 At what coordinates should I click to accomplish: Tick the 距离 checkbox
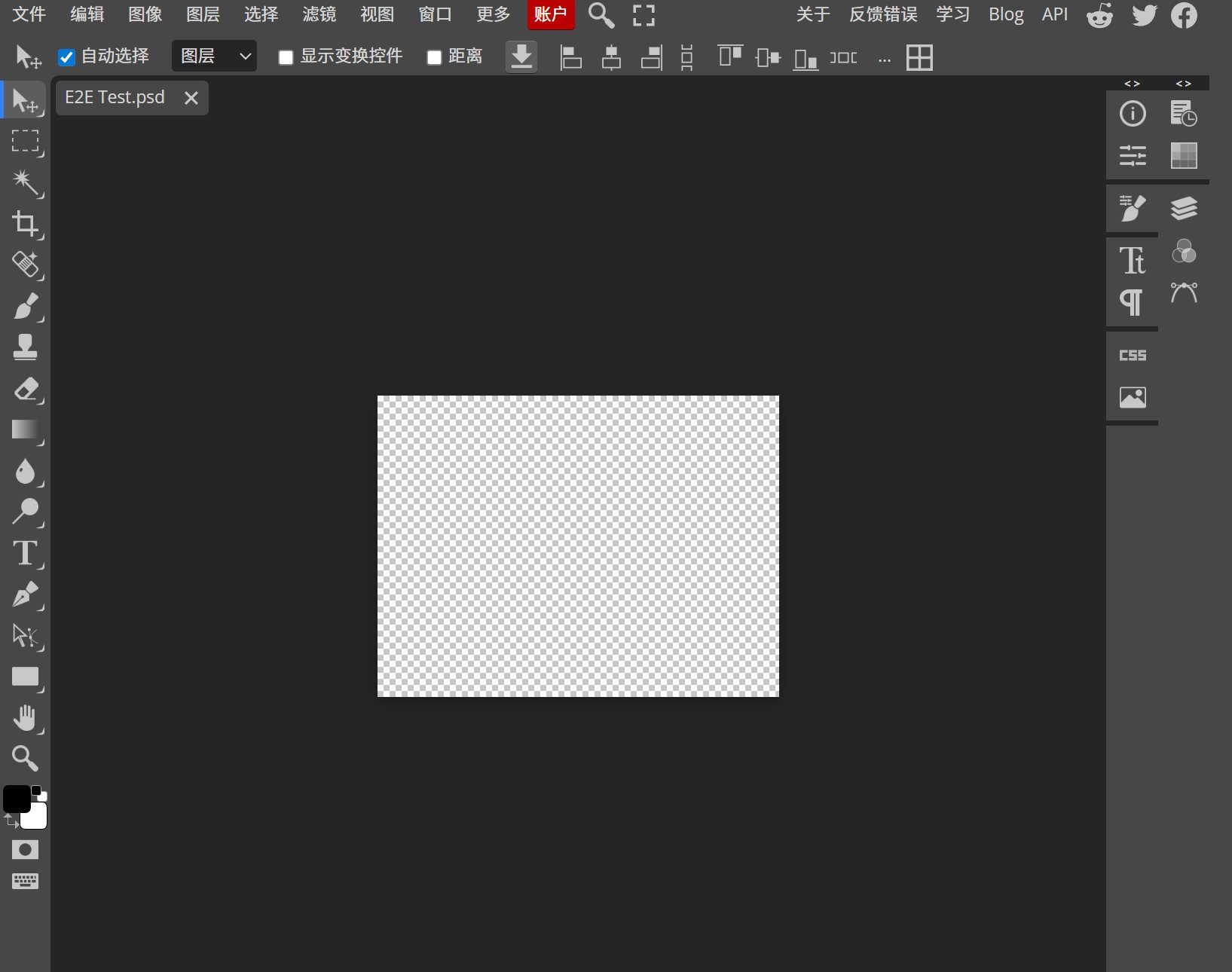pyautogui.click(x=434, y=57)
